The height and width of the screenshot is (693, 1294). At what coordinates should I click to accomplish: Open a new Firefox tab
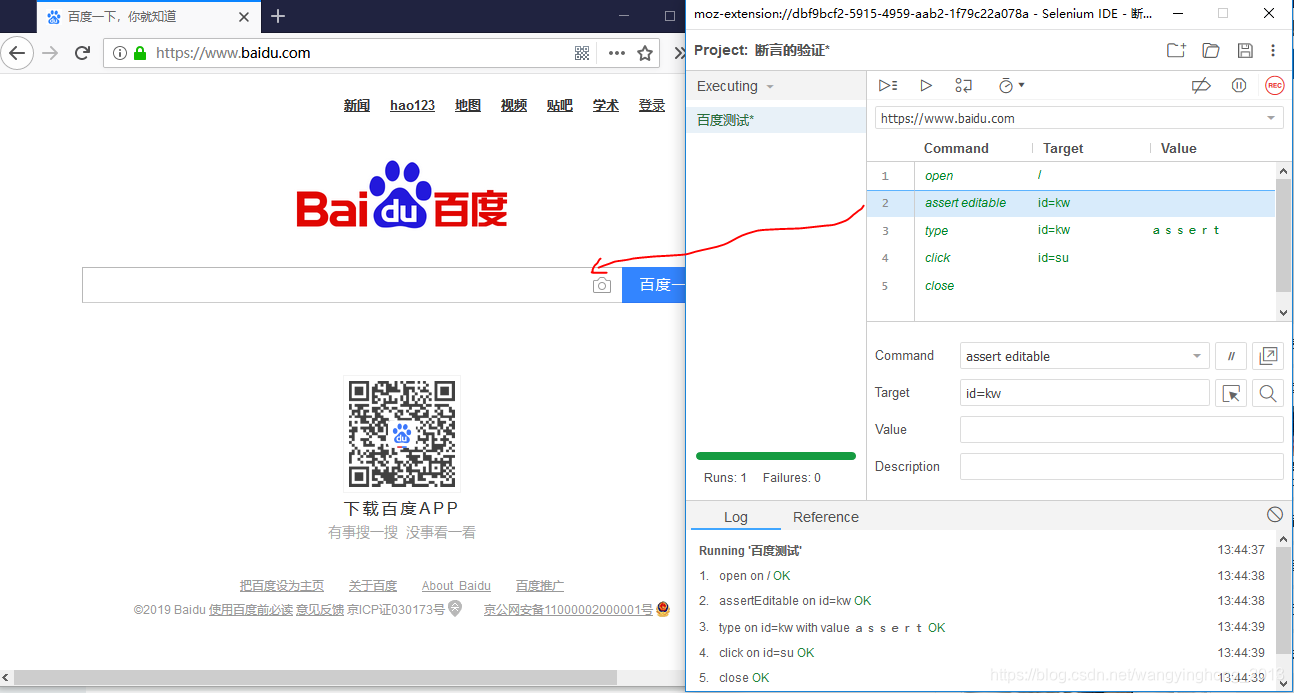pyautogui.click(x=278, y=16)
